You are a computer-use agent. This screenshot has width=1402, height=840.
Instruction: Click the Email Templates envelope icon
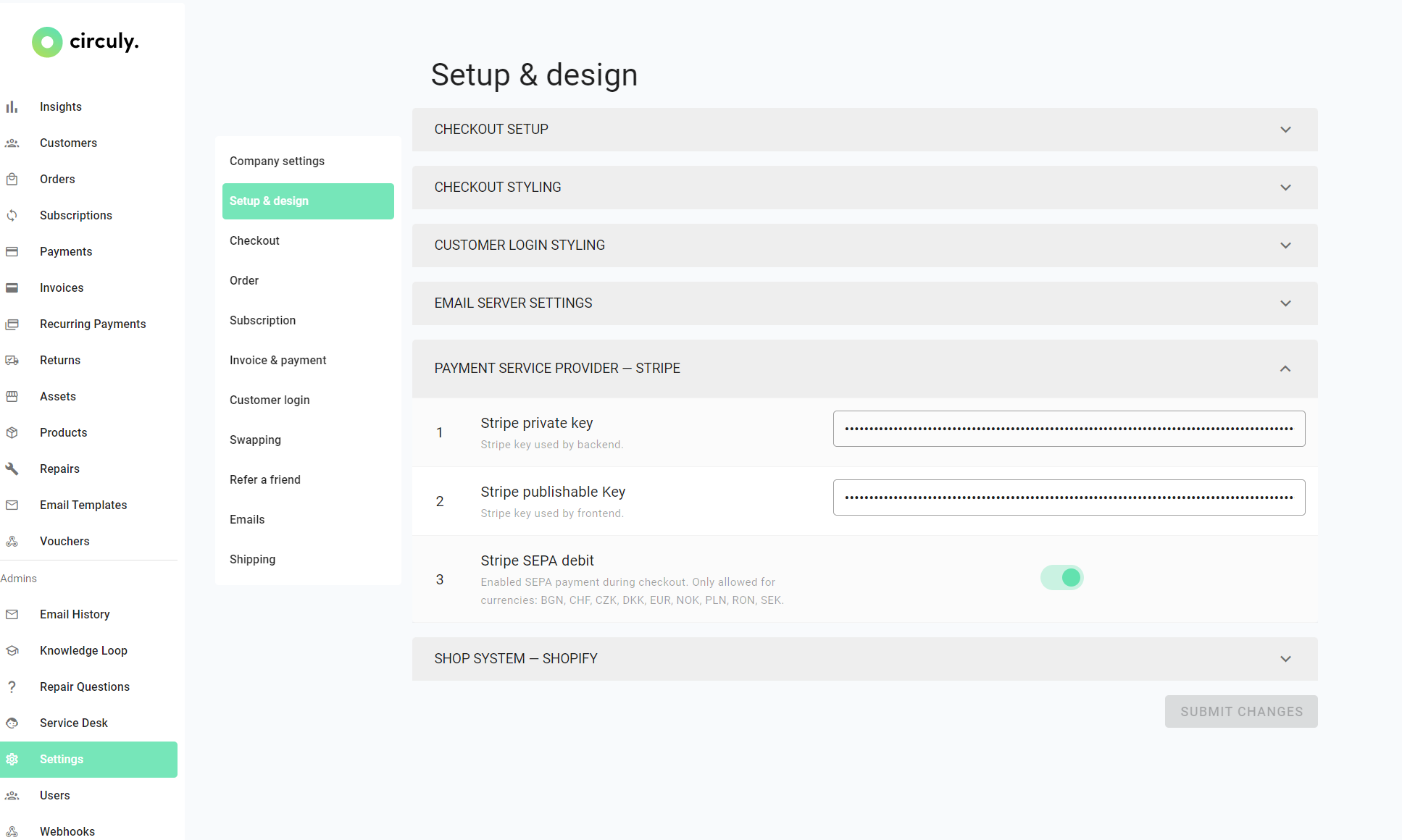tap(12, 505)
